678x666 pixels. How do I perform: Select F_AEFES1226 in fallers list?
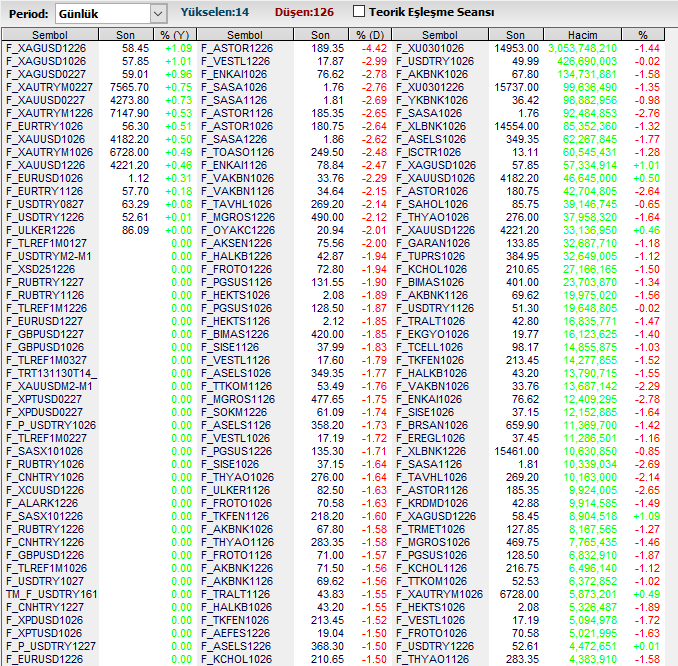(x=235, y=633)
